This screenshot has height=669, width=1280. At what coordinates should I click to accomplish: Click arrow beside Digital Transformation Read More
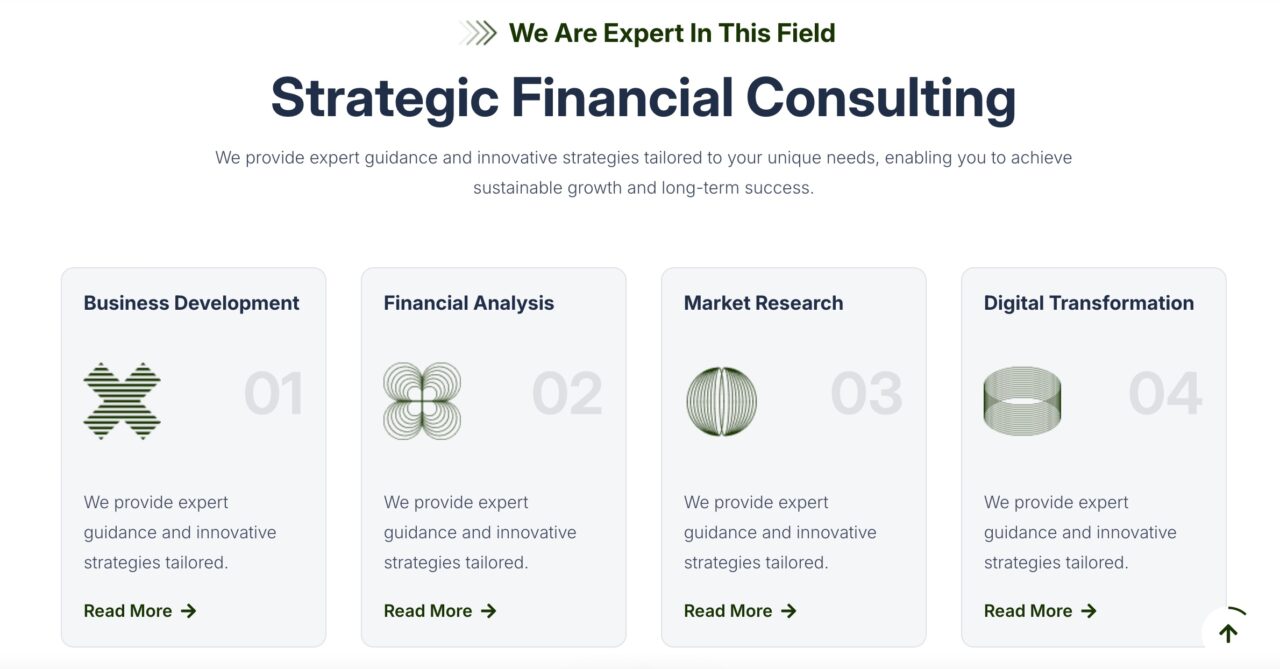(x=1089, y=611)
